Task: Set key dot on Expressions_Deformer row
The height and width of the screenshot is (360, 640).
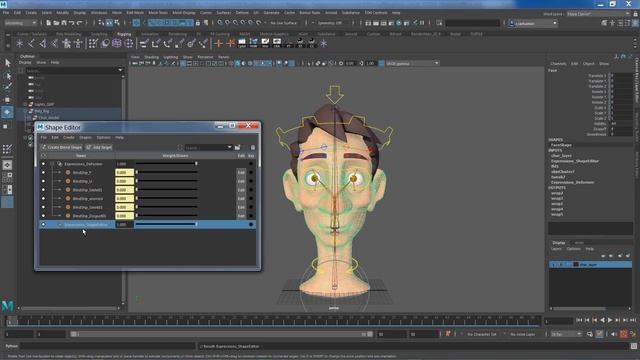Action: point(251,164)
